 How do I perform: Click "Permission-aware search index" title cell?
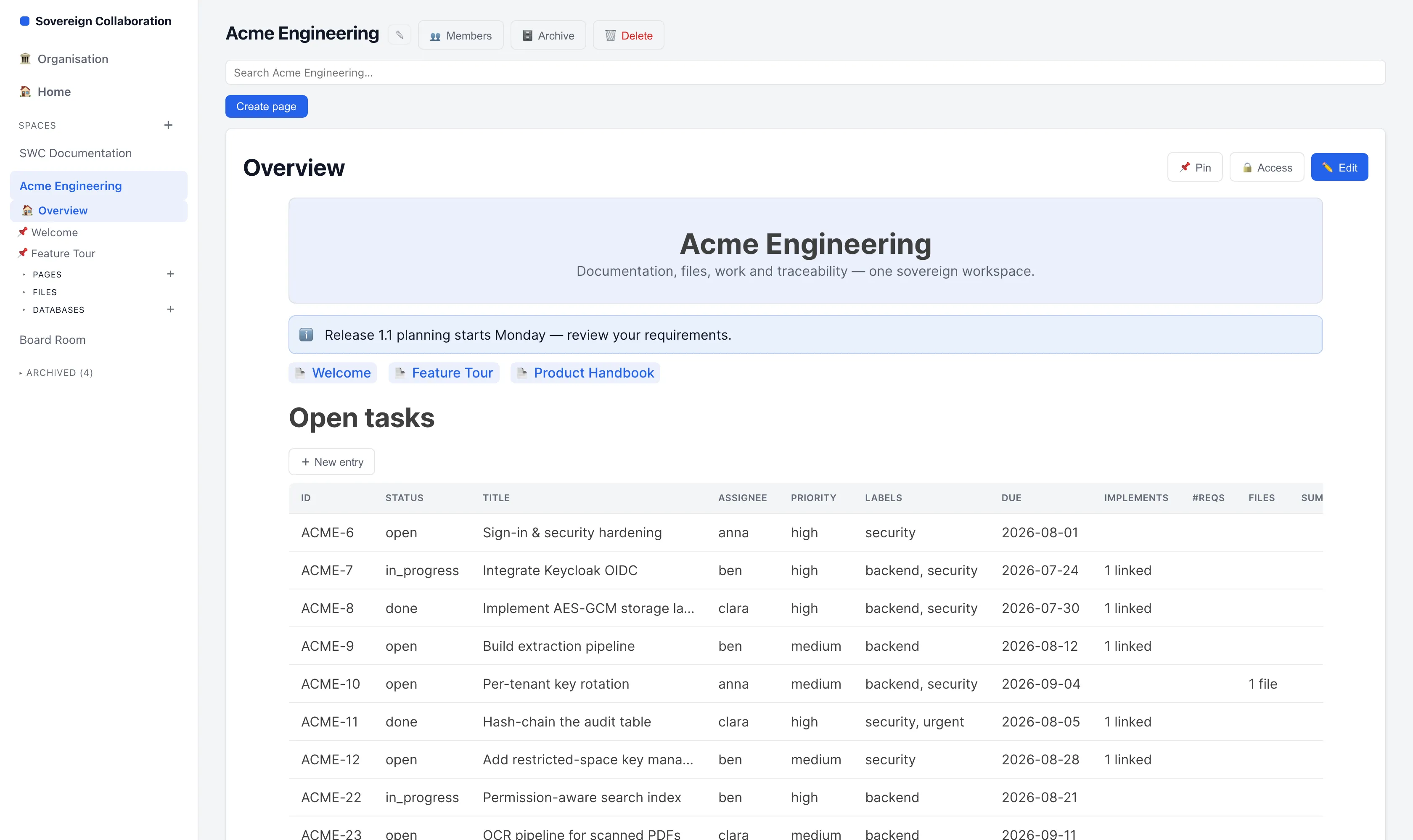pyautogui.click(x=582, y=798)
